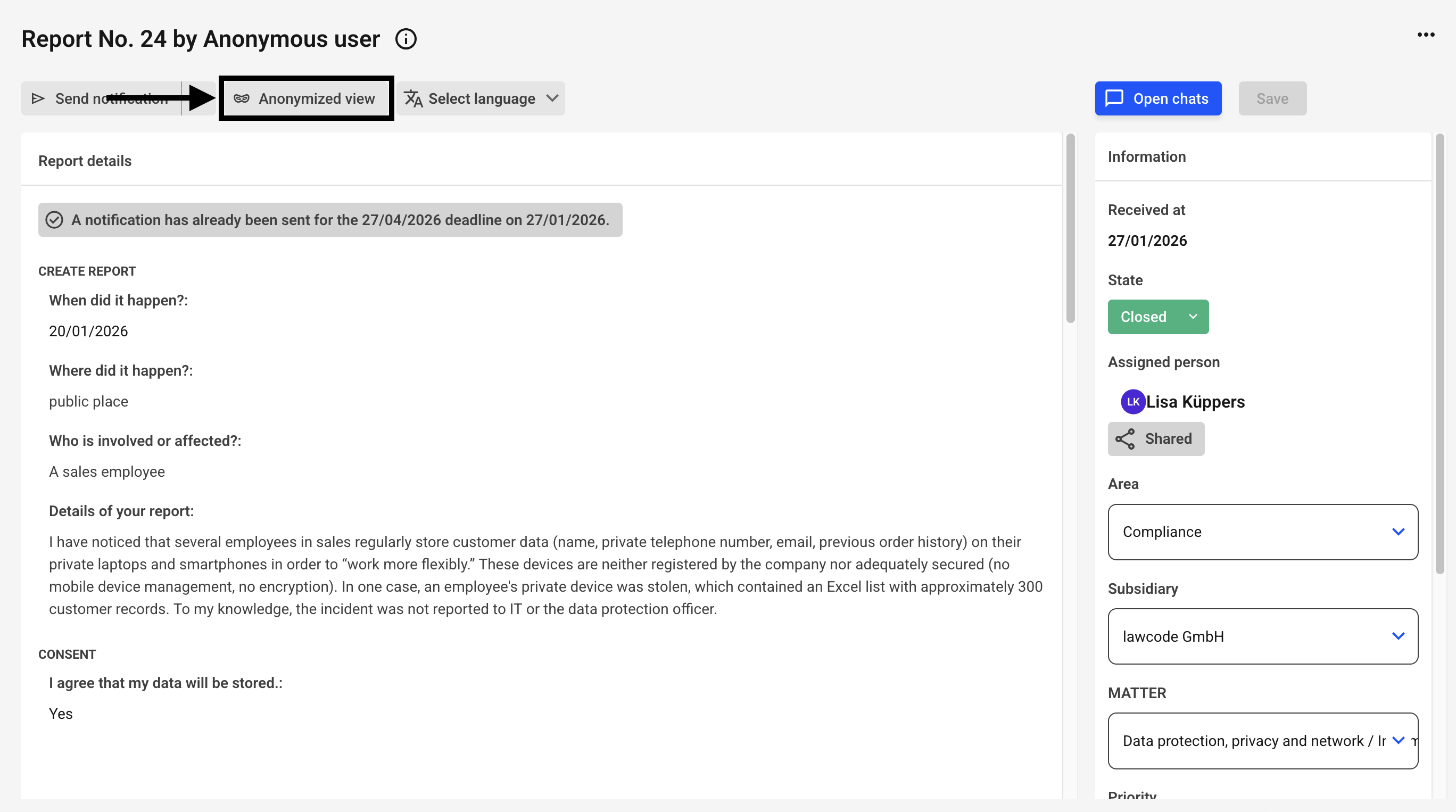Image resolution: width=1456 pixels, height=812 pixels.
Task: Click the translate icon for language selection
Action: point(413,98)
